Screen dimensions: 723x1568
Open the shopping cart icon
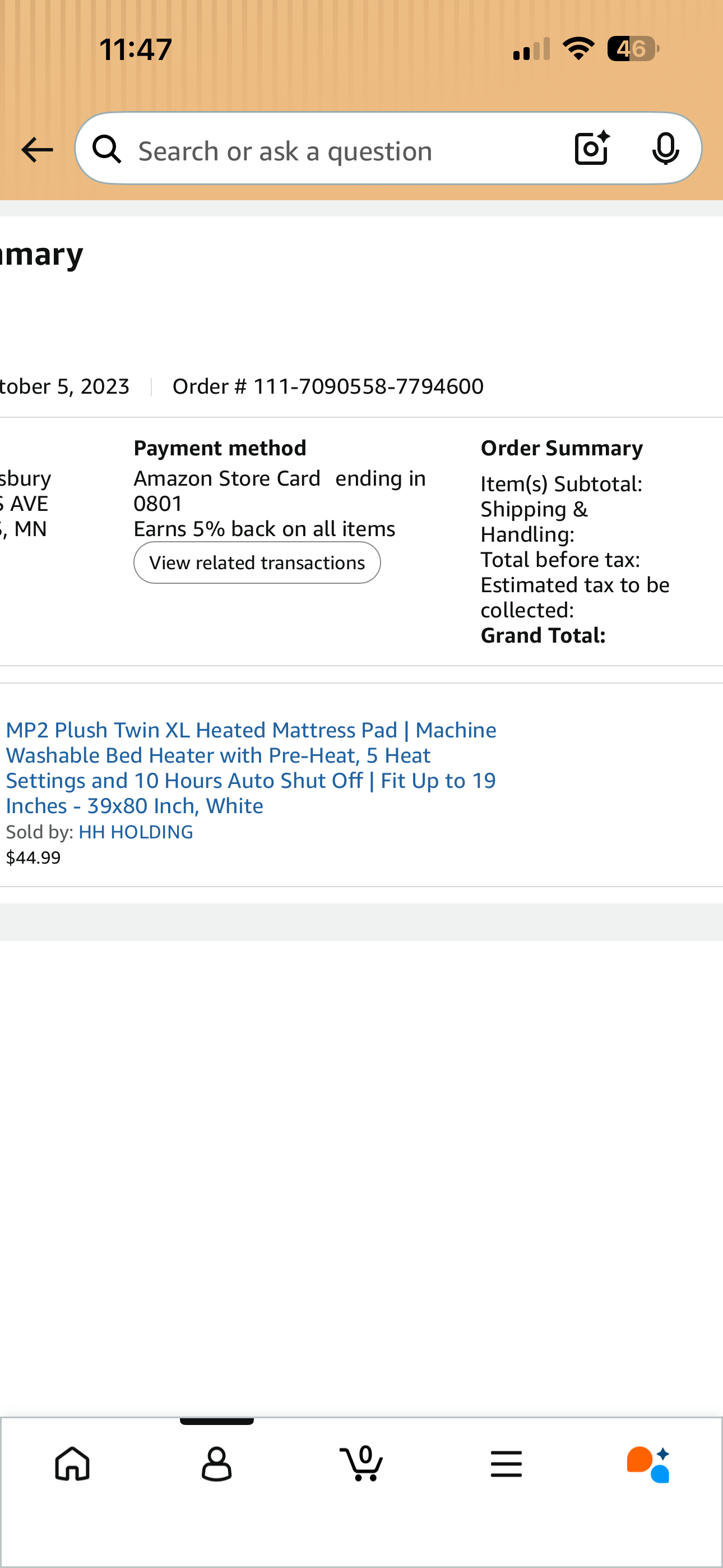[361, 1463]
